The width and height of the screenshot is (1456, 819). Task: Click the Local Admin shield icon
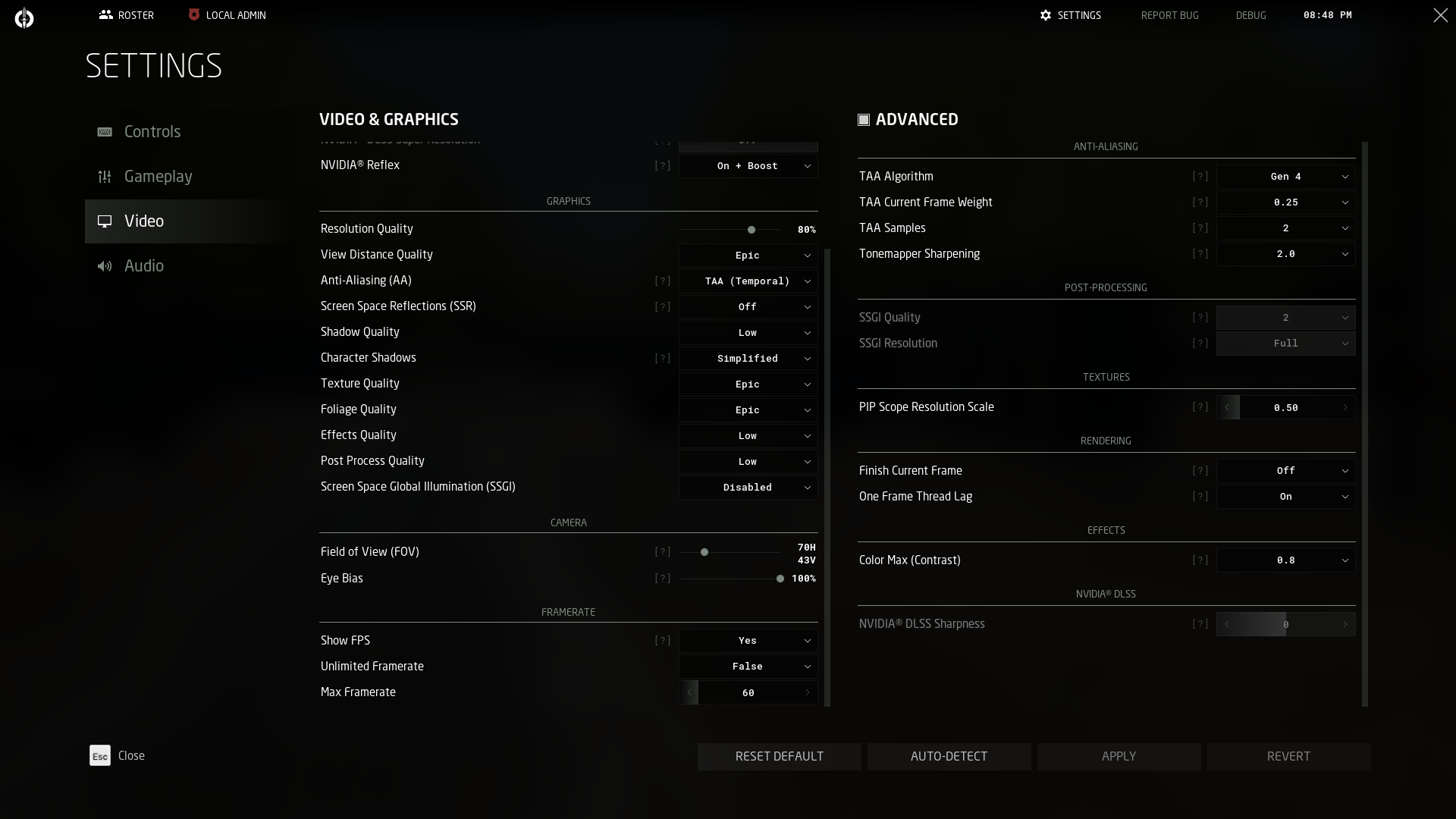[194, 15]
